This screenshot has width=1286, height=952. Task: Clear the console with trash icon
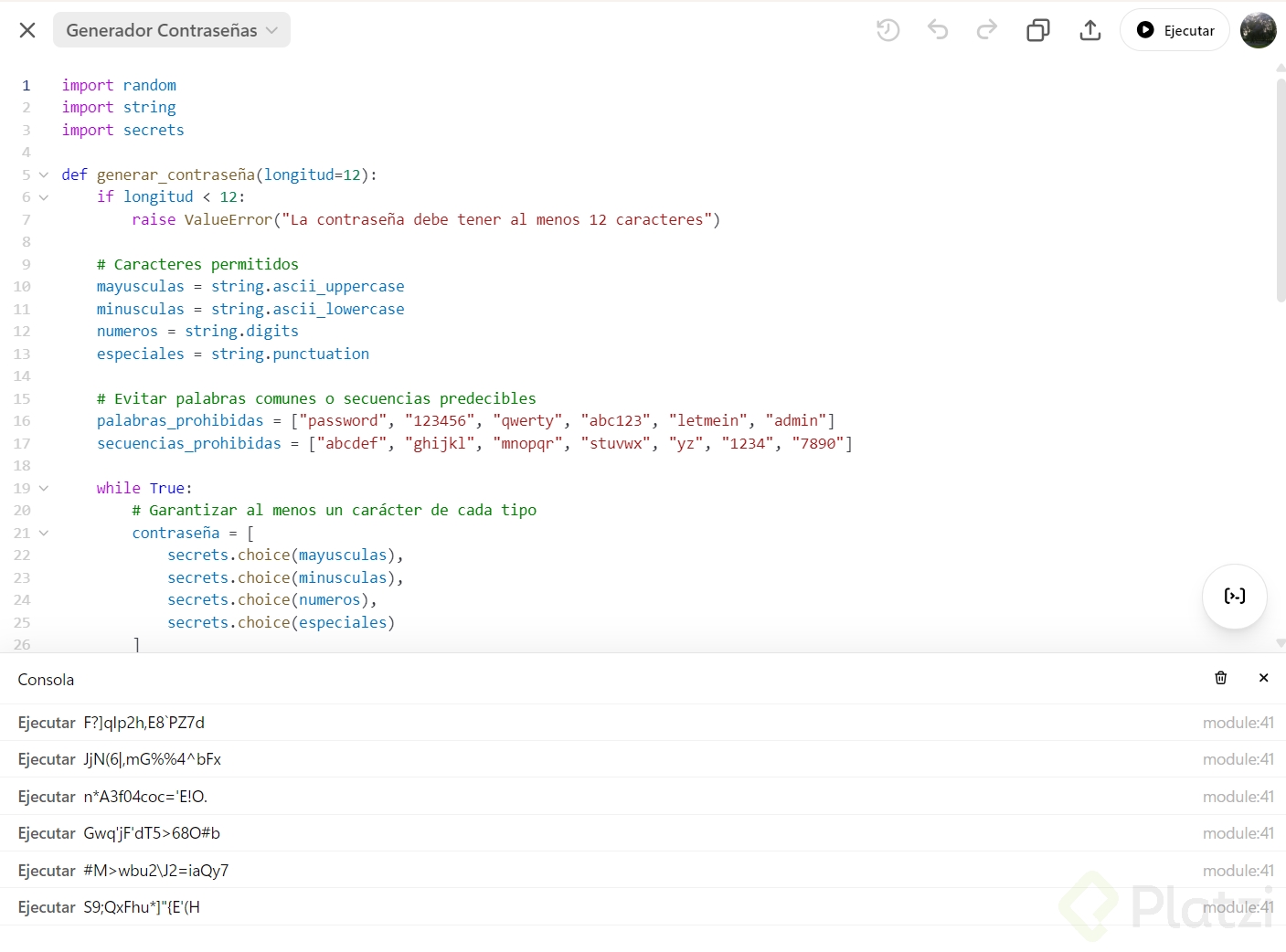(1220, 678)
